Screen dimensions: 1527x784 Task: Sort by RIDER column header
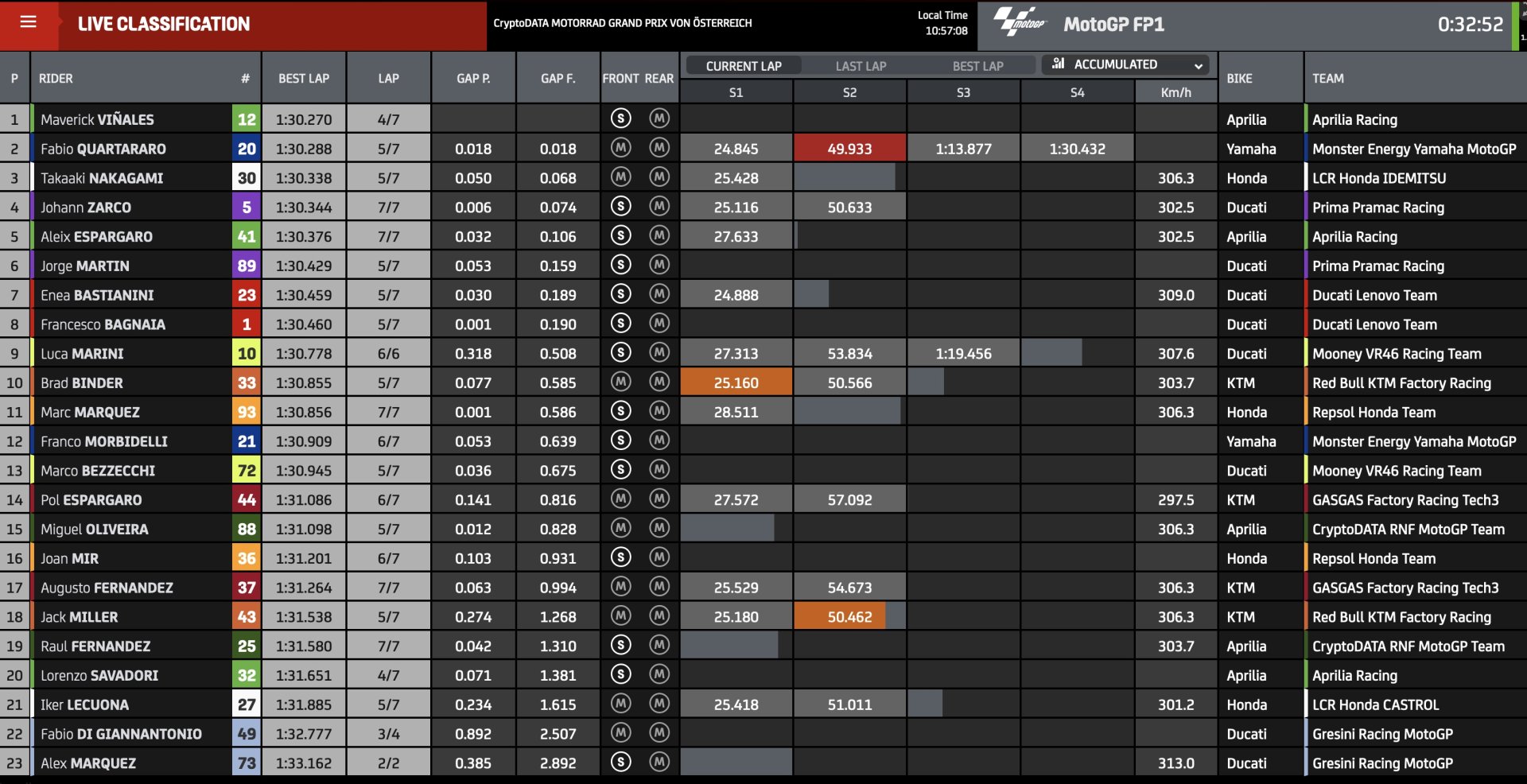point(56,79)
